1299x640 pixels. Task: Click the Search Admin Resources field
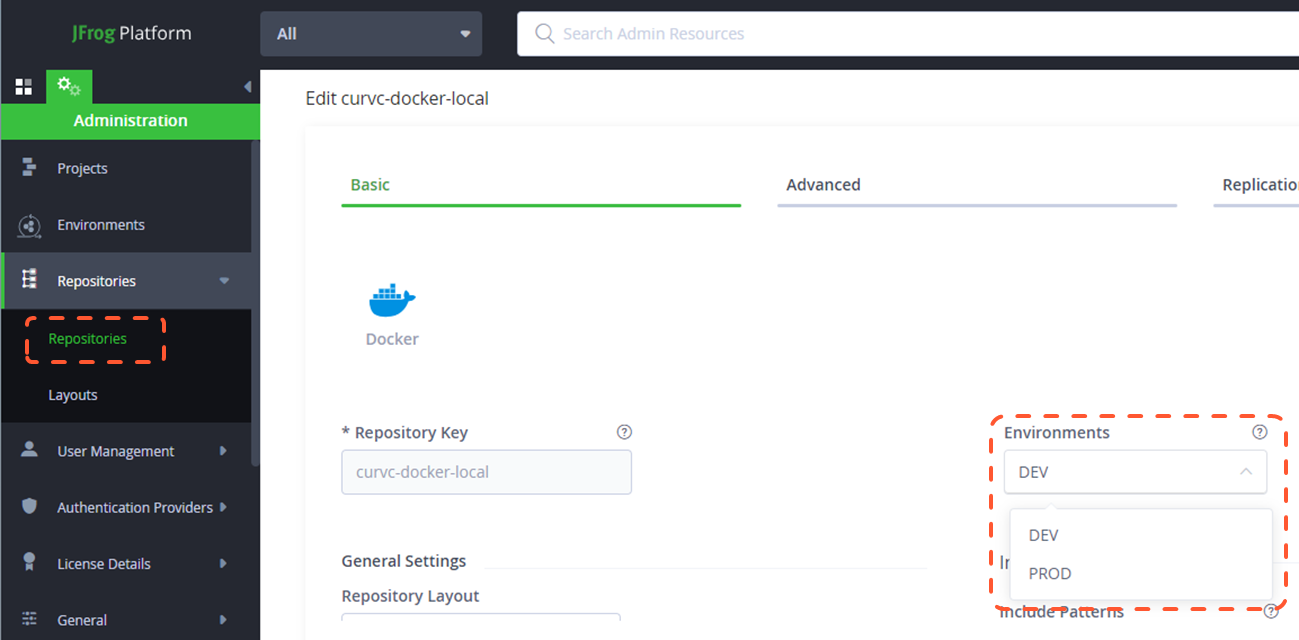pos(908,34)
